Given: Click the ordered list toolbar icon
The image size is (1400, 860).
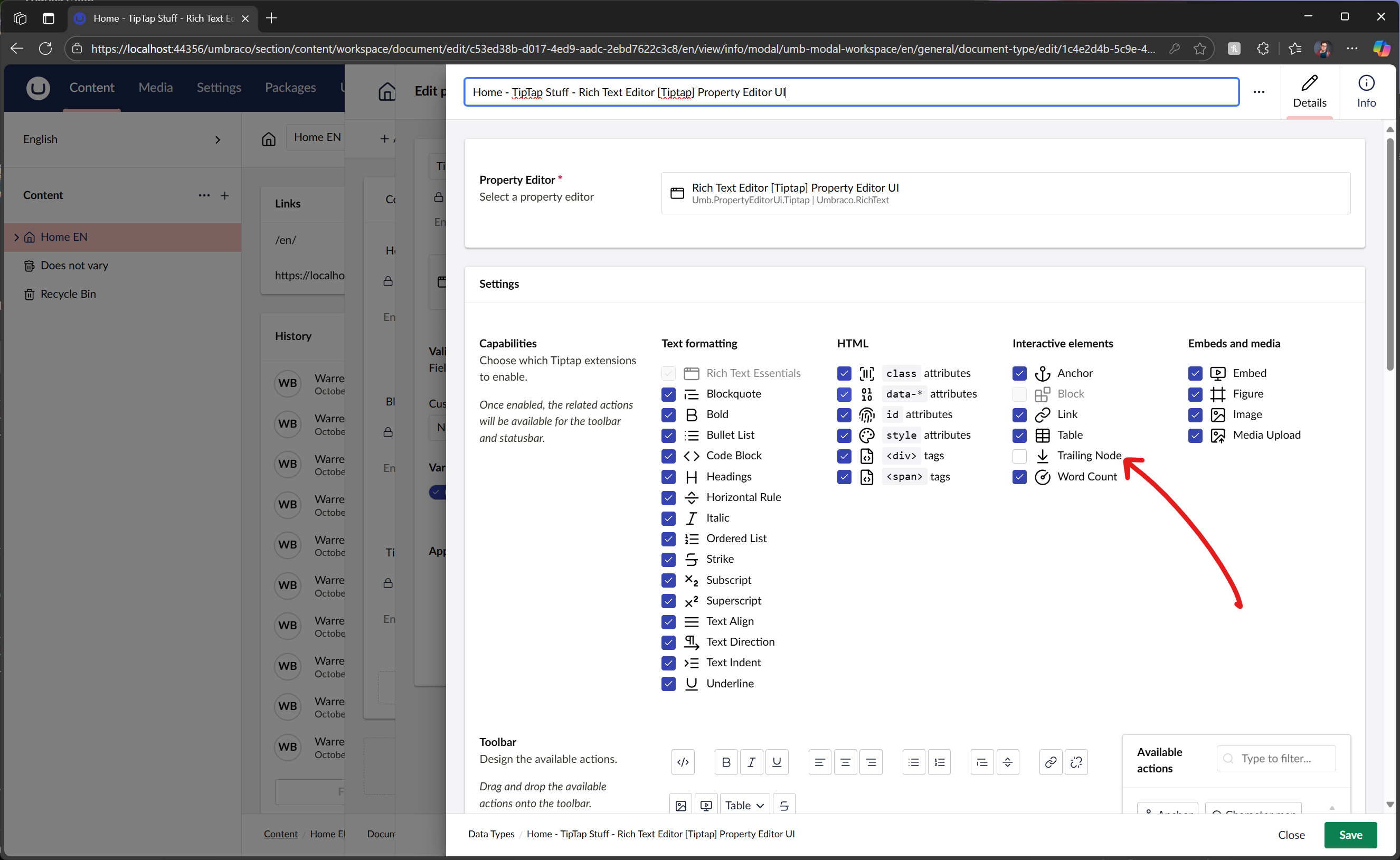Looking at the screenshot, I should pyautogui.click(x=939, y=762).
